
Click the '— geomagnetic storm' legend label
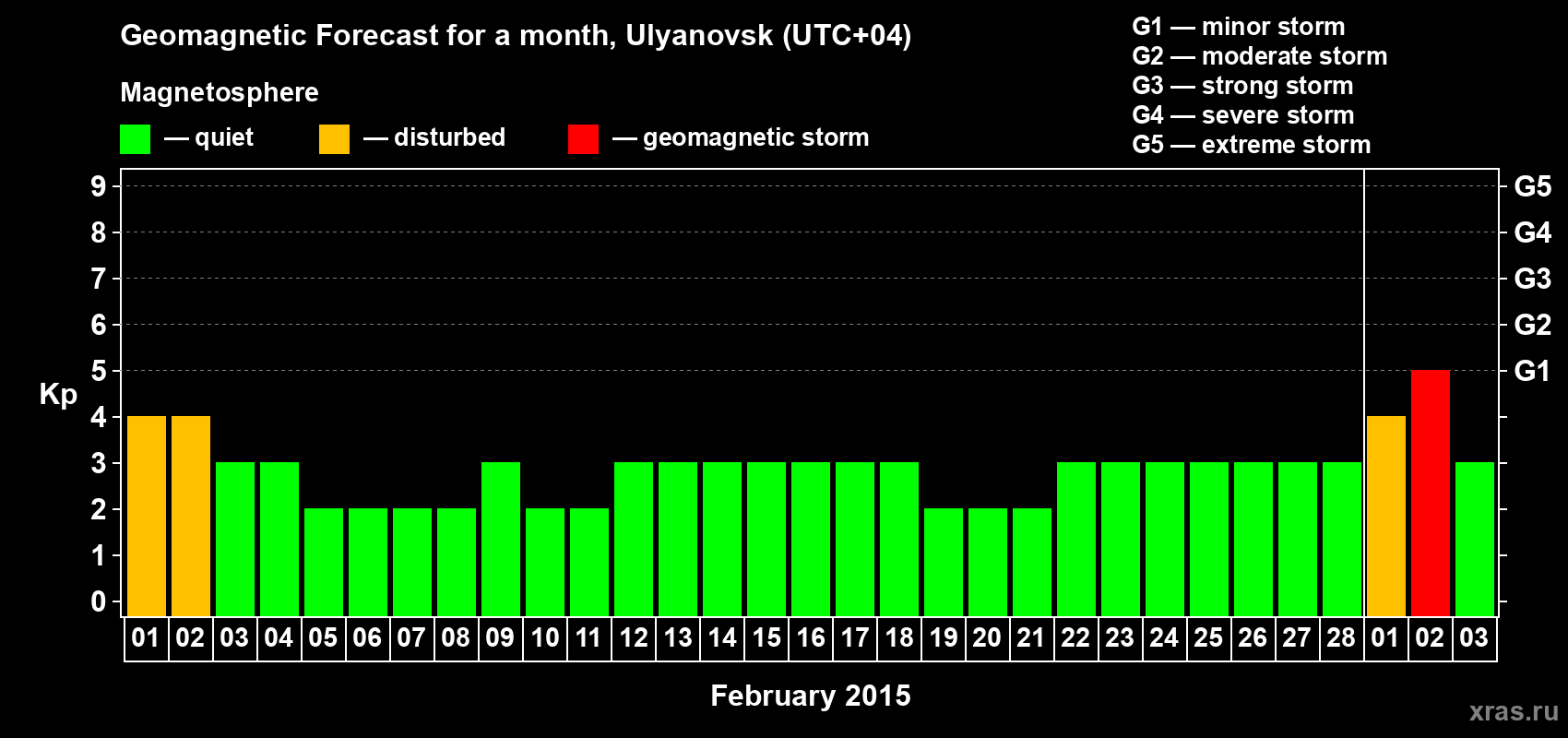(741, 137)
